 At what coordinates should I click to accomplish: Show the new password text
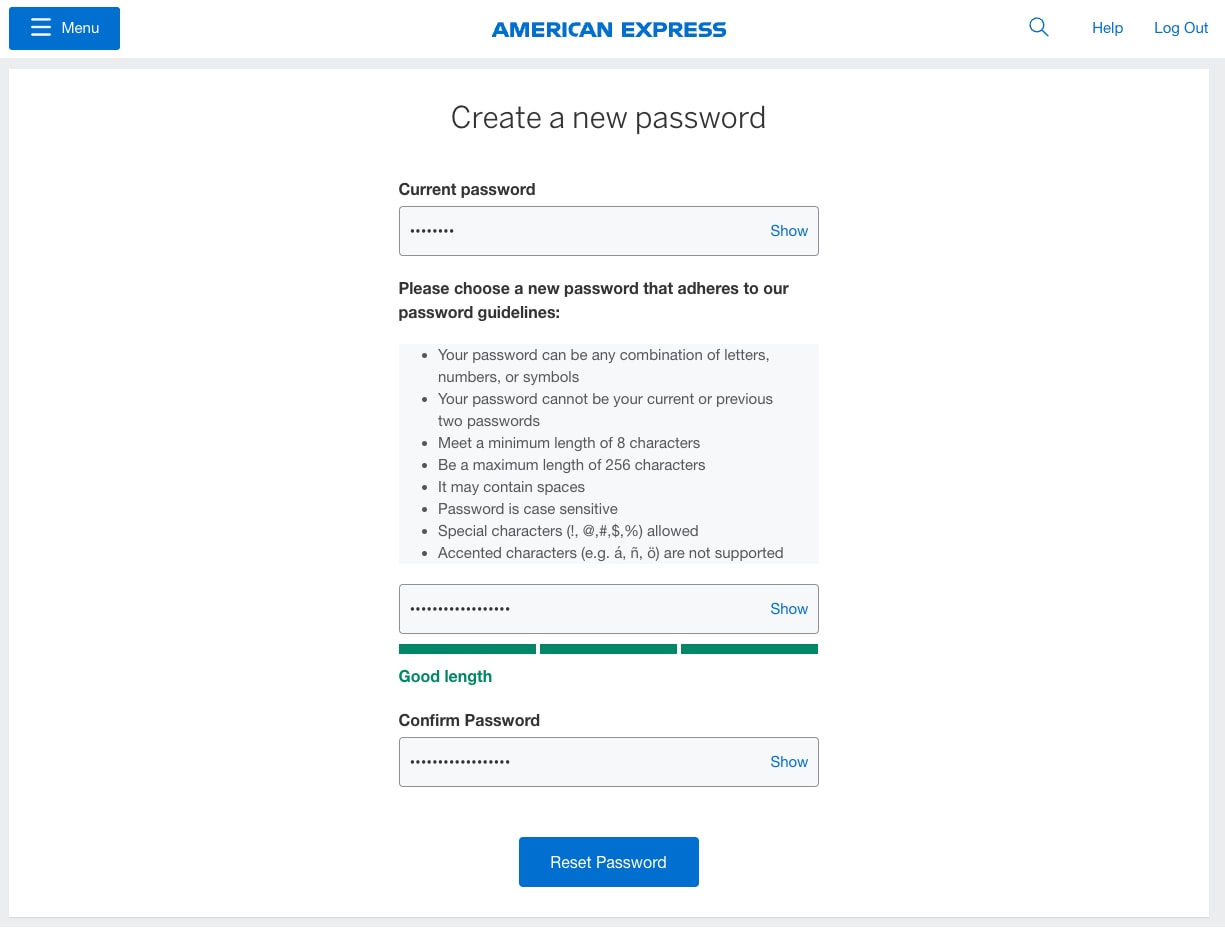tap(789, 608)
